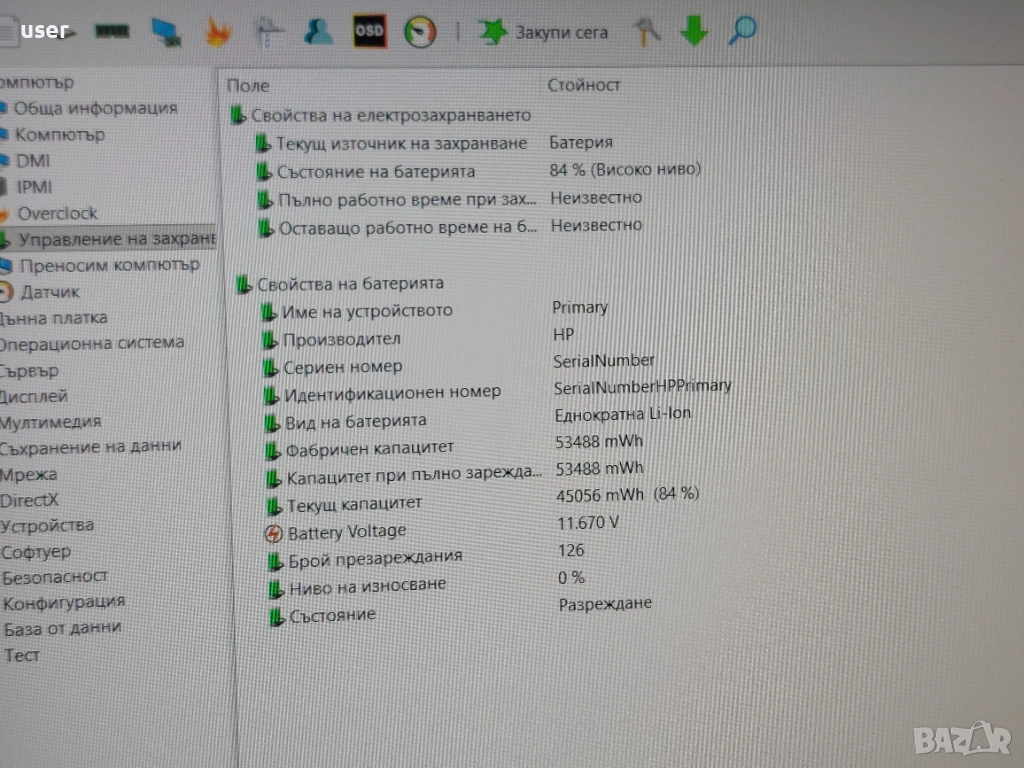
Task: Select Обща информация in sidebar
Action: 95,108
